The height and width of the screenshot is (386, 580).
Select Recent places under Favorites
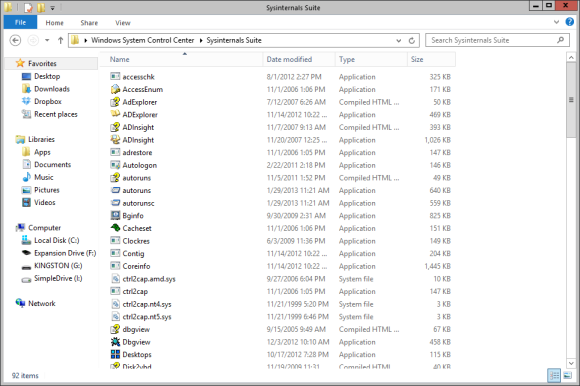(x=56, y=114)
